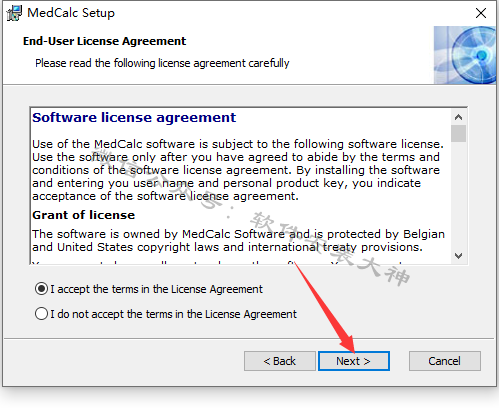Click the blue disc banner graphic

[x=465, y=55]
